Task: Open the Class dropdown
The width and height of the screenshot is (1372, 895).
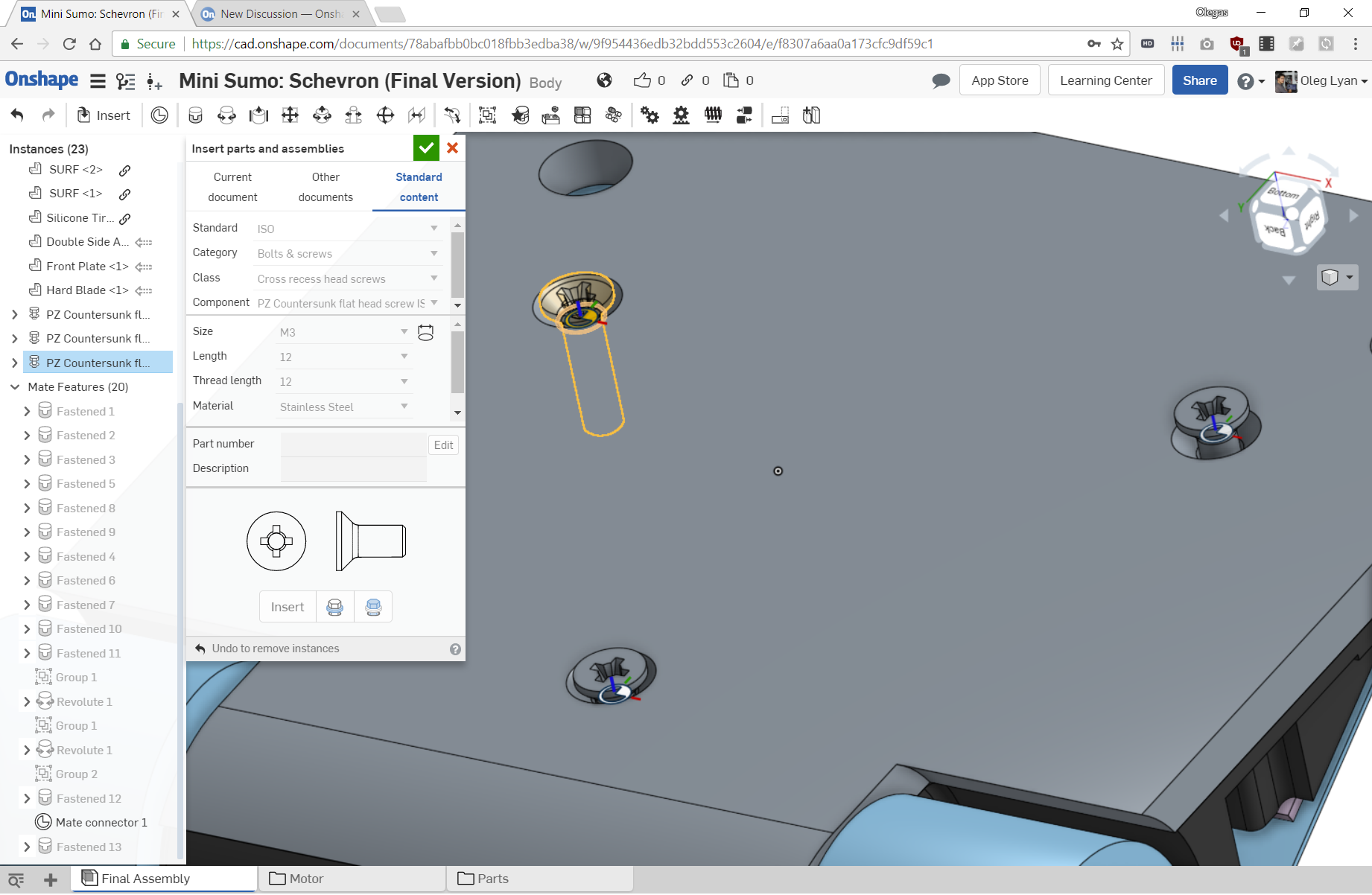Action: coord(347,278)
